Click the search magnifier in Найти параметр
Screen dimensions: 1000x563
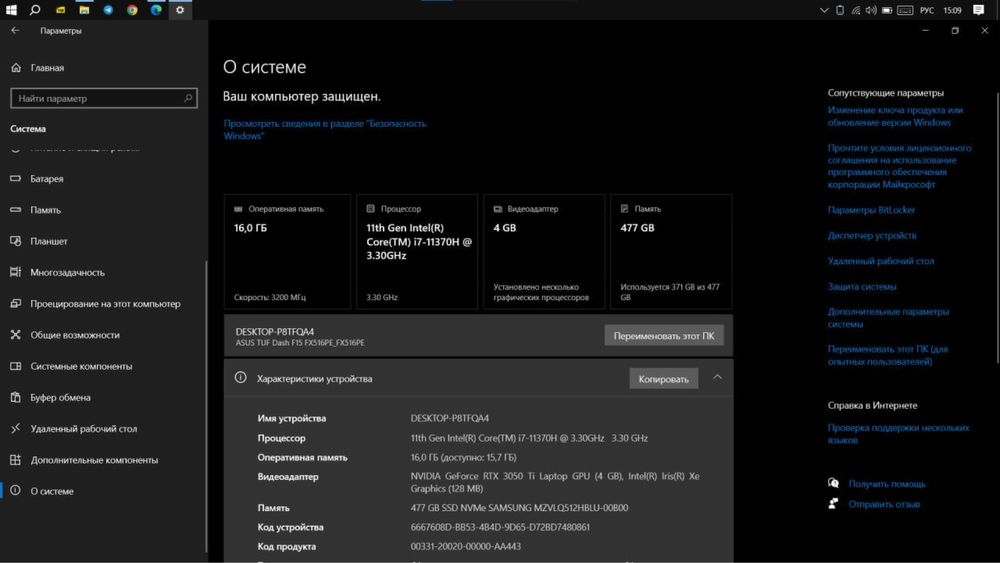tap(188, 98)
